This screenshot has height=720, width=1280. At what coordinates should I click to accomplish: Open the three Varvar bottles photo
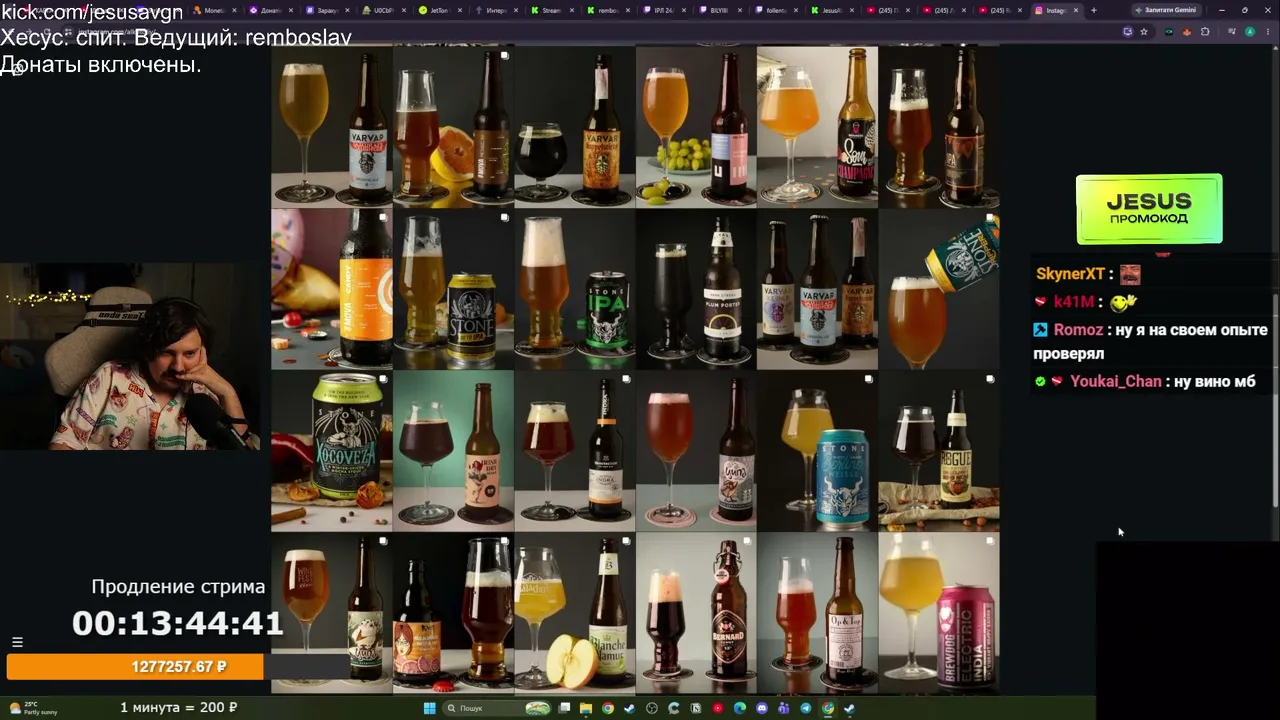click(x=817, y=290)
